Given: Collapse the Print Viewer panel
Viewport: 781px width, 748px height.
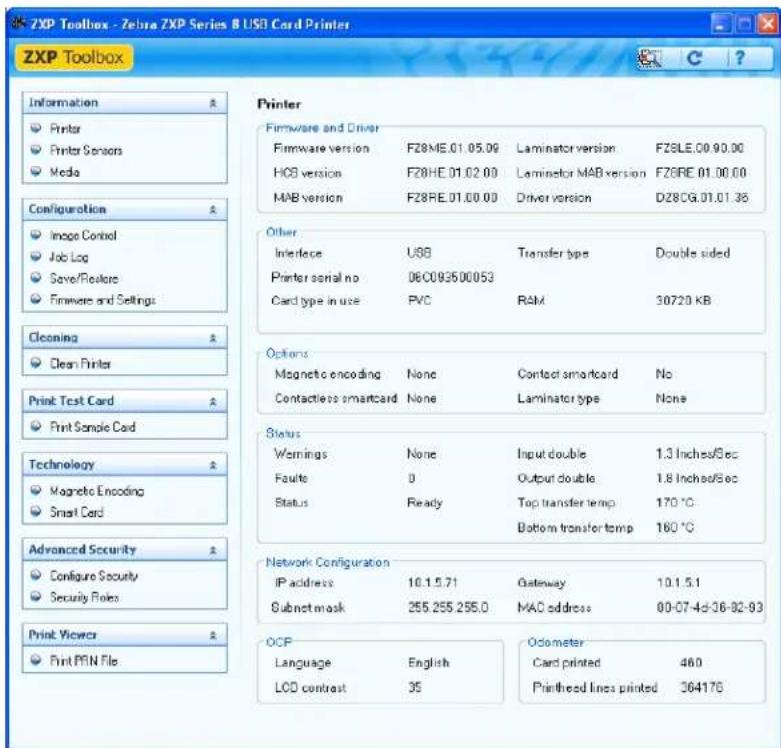Looking at the screenshot, I should pyautogui.click(x=213, y=635).
